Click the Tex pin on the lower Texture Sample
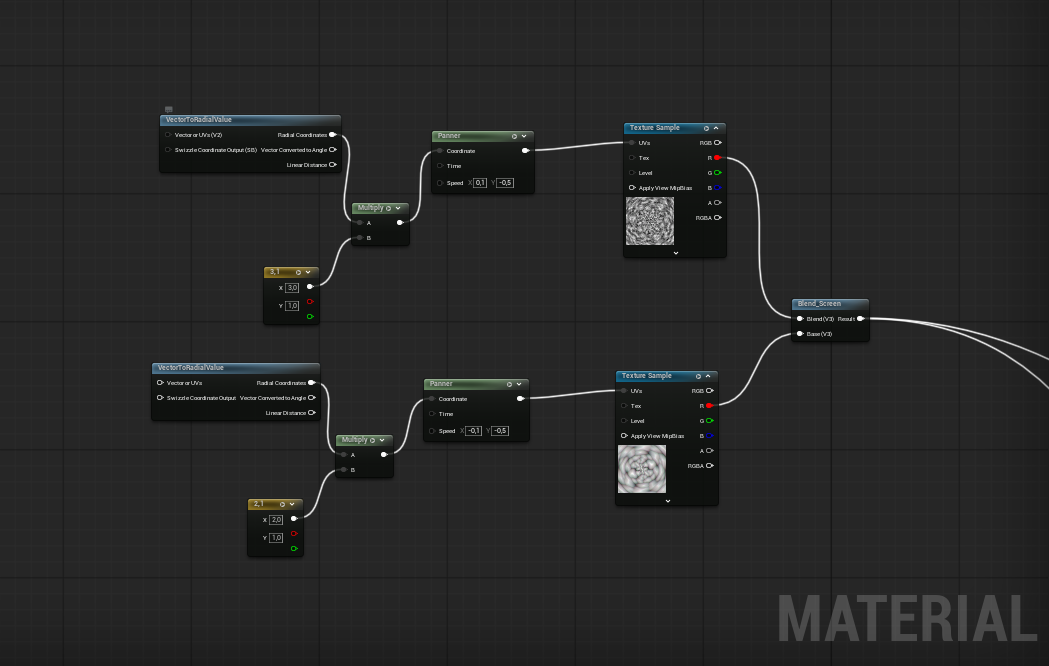Image resolution: width=1049 pixels, height=666 pixels. (x=624, y=406)
